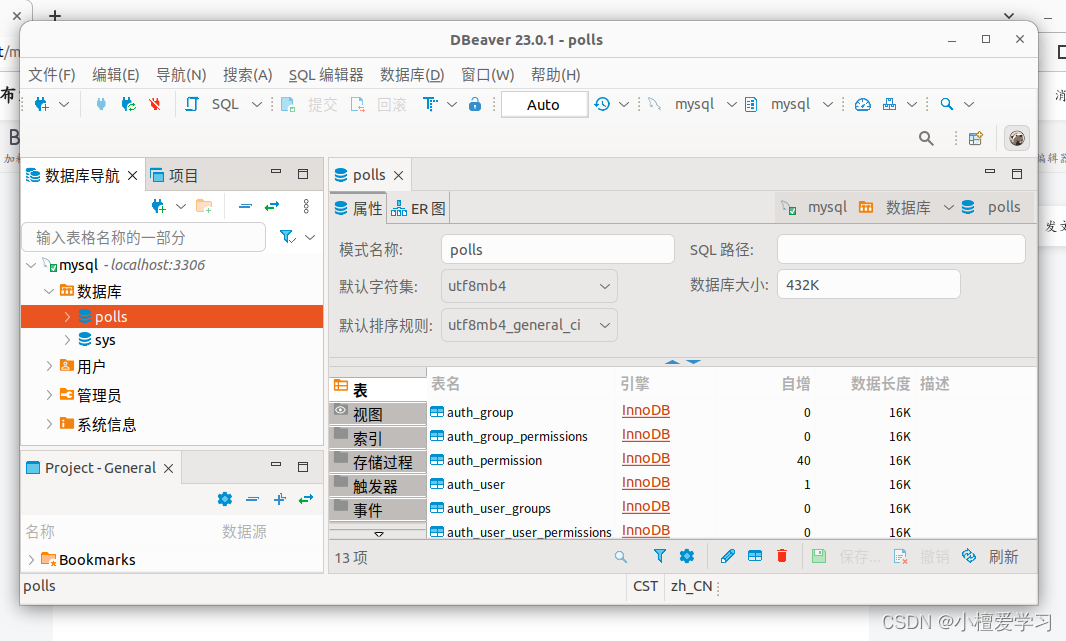Viewport: 1066px width, 641px height.
Task: Click the grey magnifier below toolbar
Action: point(926,138)
